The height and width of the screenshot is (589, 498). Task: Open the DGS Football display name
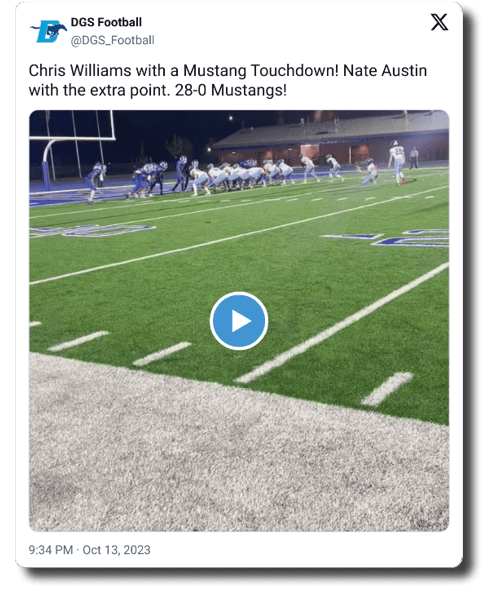[x=106, y=22]
